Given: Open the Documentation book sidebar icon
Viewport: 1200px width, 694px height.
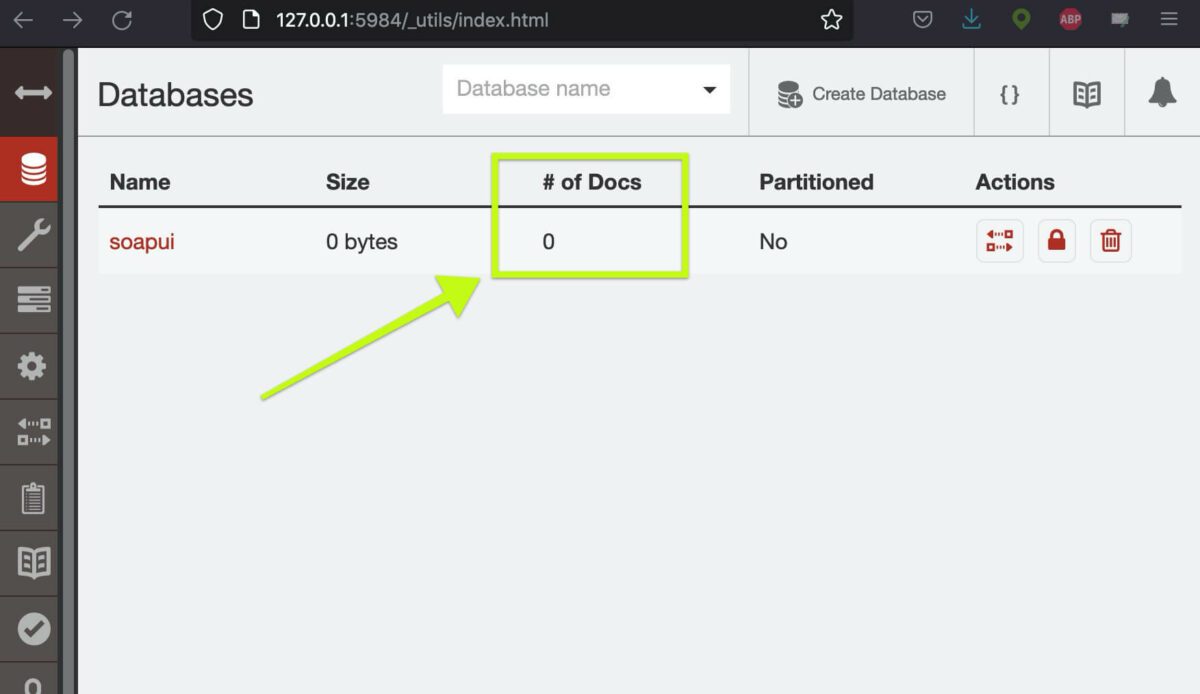Looking at the screenshot, I should 33,563.
